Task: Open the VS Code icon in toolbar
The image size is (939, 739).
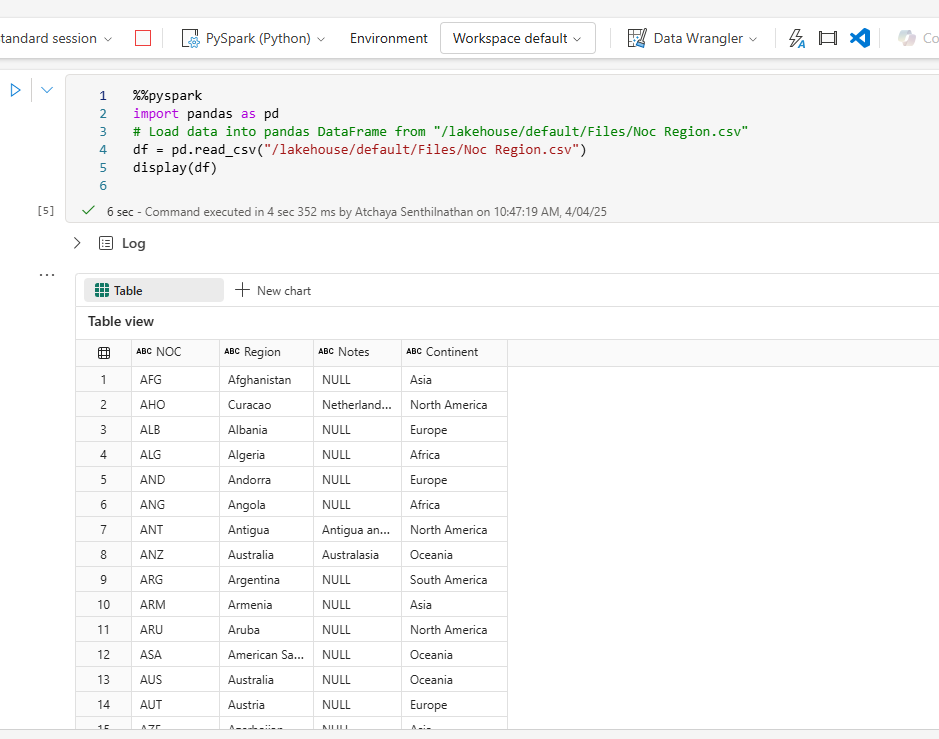Action: [x=859, y=38]
